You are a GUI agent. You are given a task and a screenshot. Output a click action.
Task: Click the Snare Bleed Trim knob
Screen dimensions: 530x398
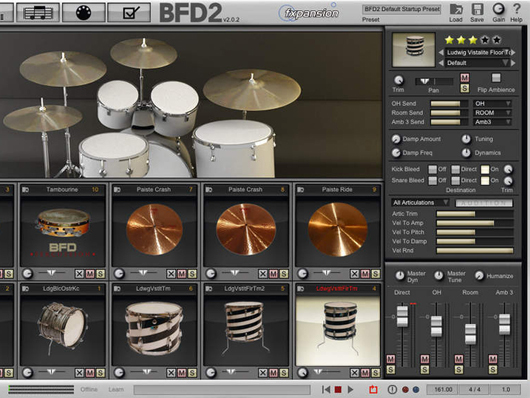508,181
